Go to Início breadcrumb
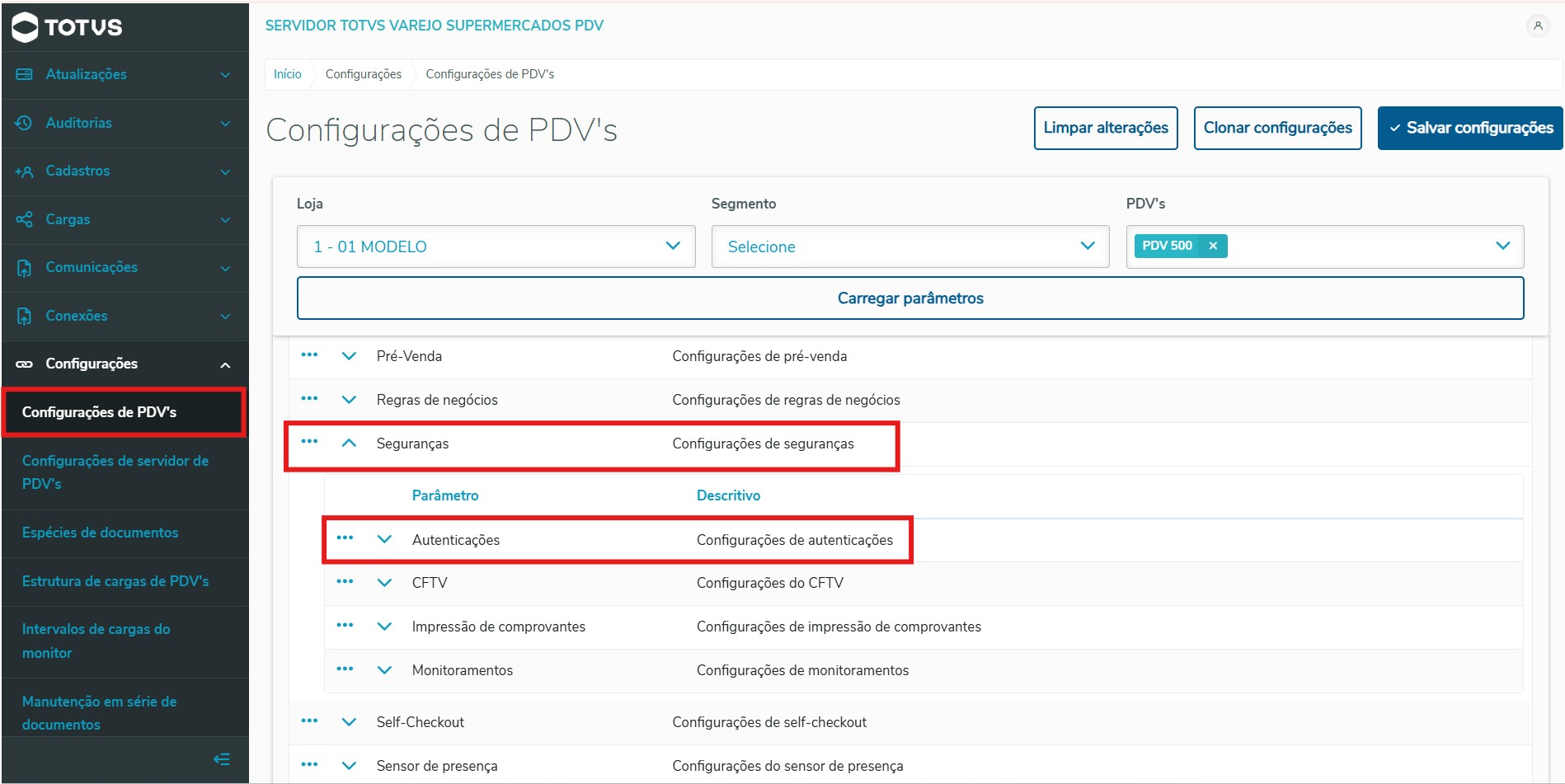Viewport: 1565px width, 784px height. (288, 74)
